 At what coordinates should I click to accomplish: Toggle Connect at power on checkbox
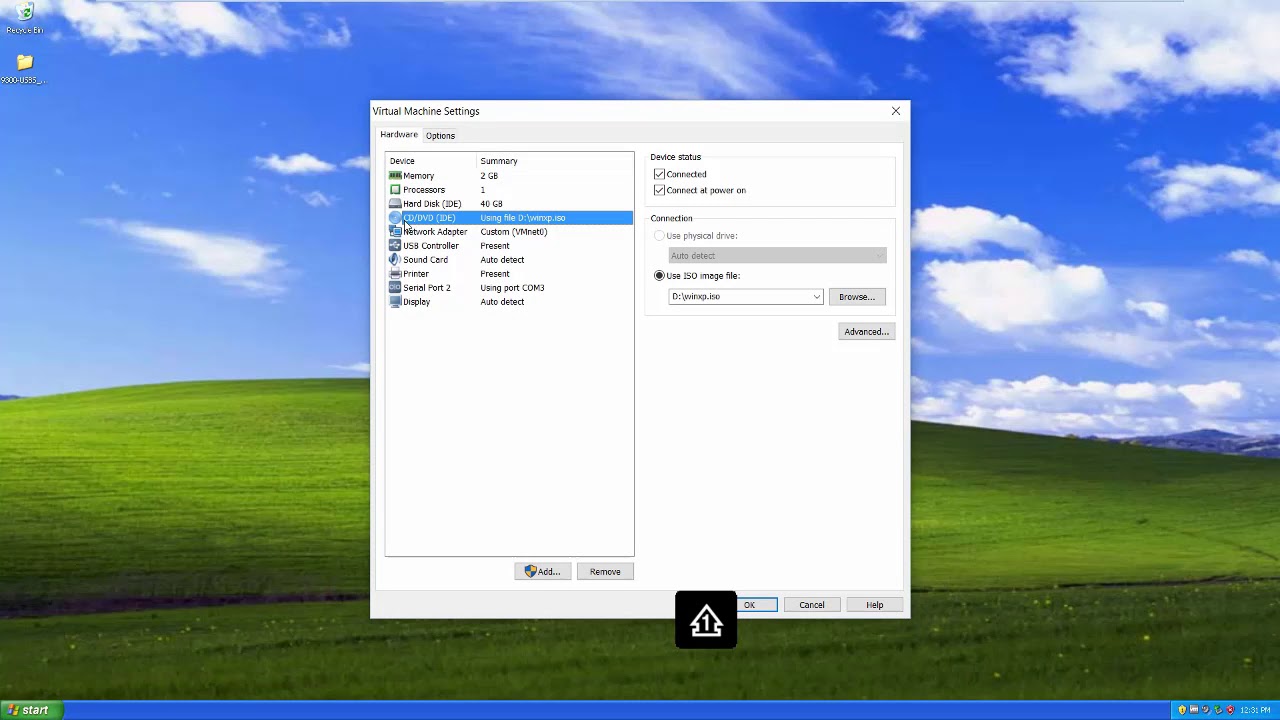point(659,190)
